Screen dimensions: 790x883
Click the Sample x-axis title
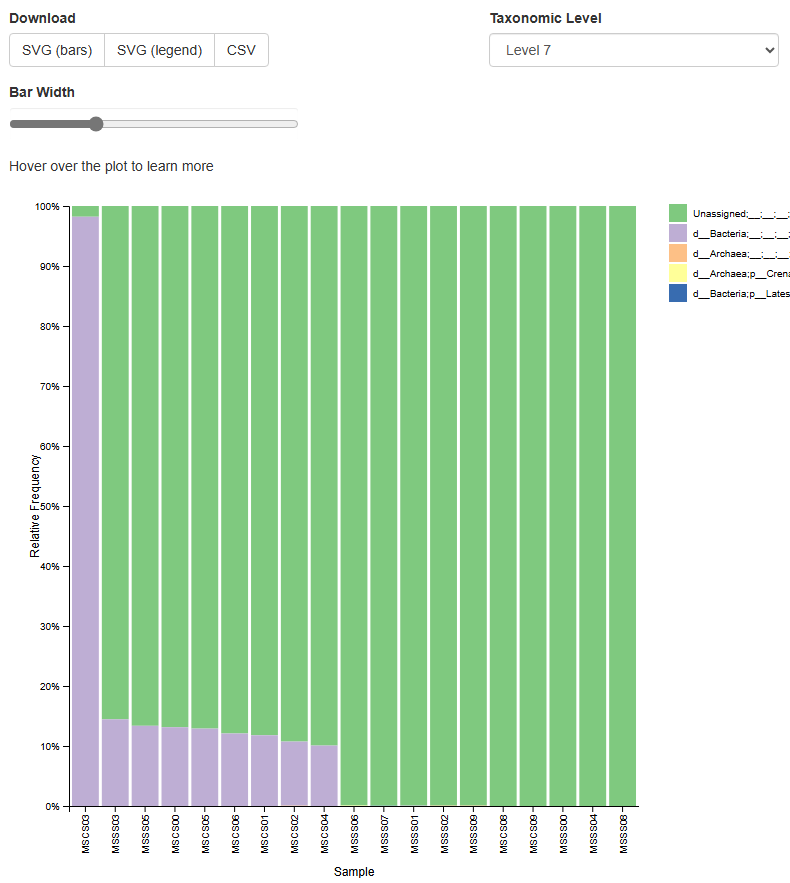click(354, 872)
